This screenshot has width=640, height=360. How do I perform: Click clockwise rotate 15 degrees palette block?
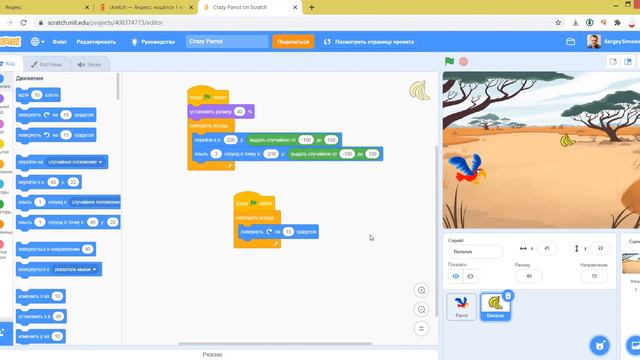click(x=56, y=115)
